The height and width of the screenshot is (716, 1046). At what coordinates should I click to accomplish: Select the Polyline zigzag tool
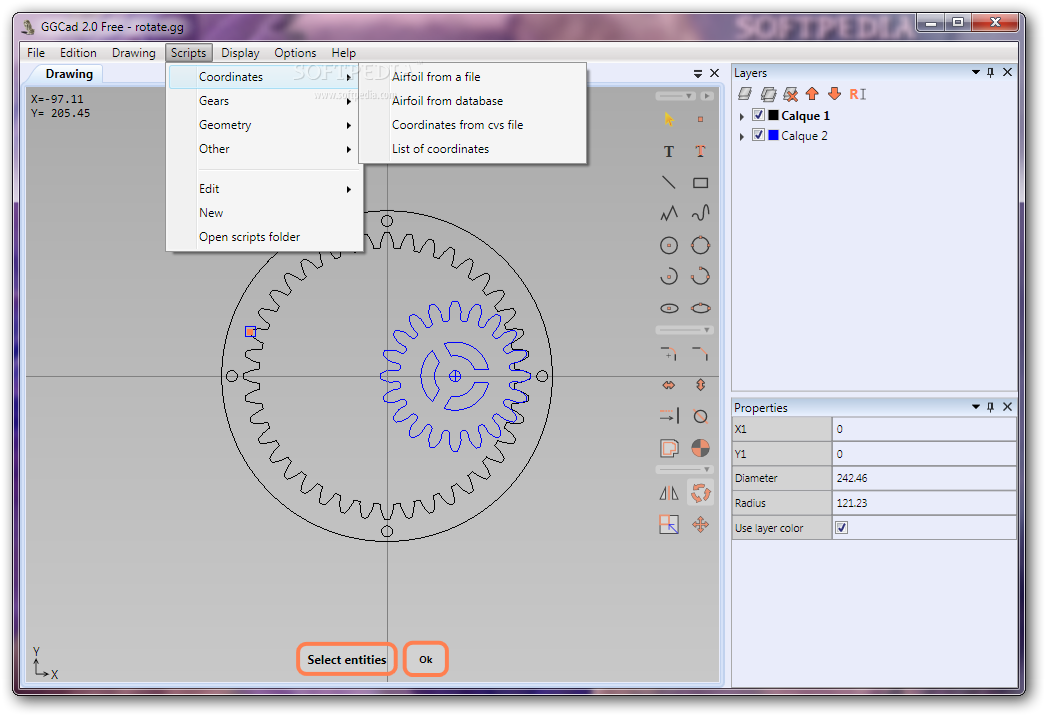[x=669, y=214]
